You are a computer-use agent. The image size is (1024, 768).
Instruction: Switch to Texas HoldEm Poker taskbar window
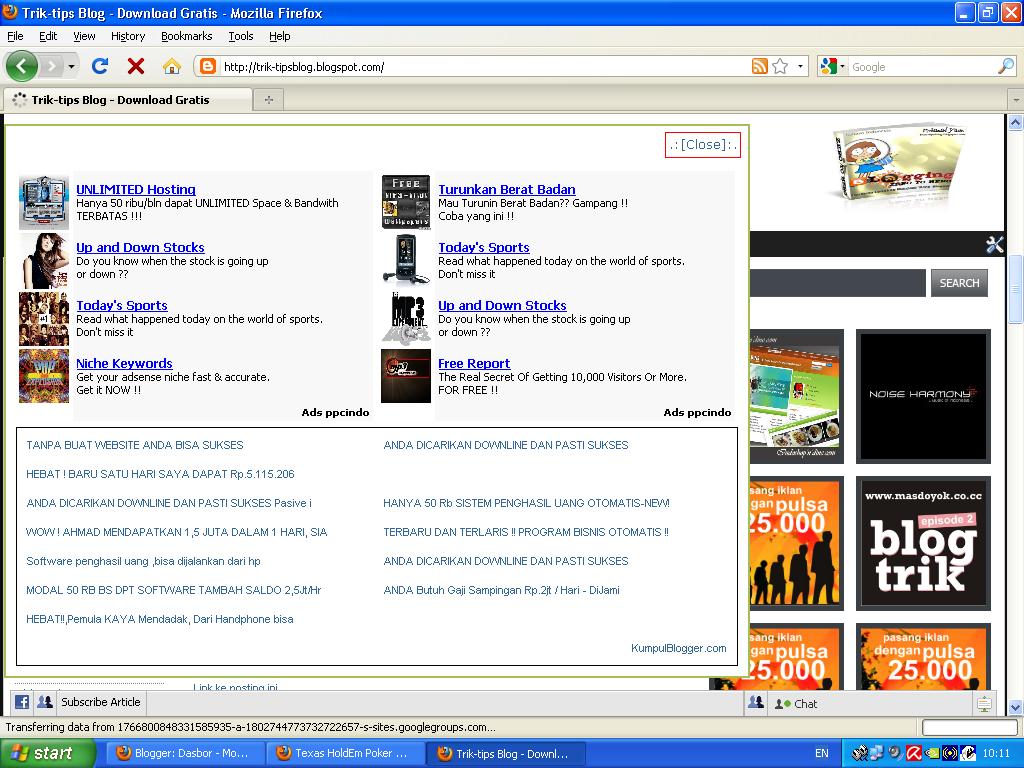pyautogui.click(x=345, y=753)
